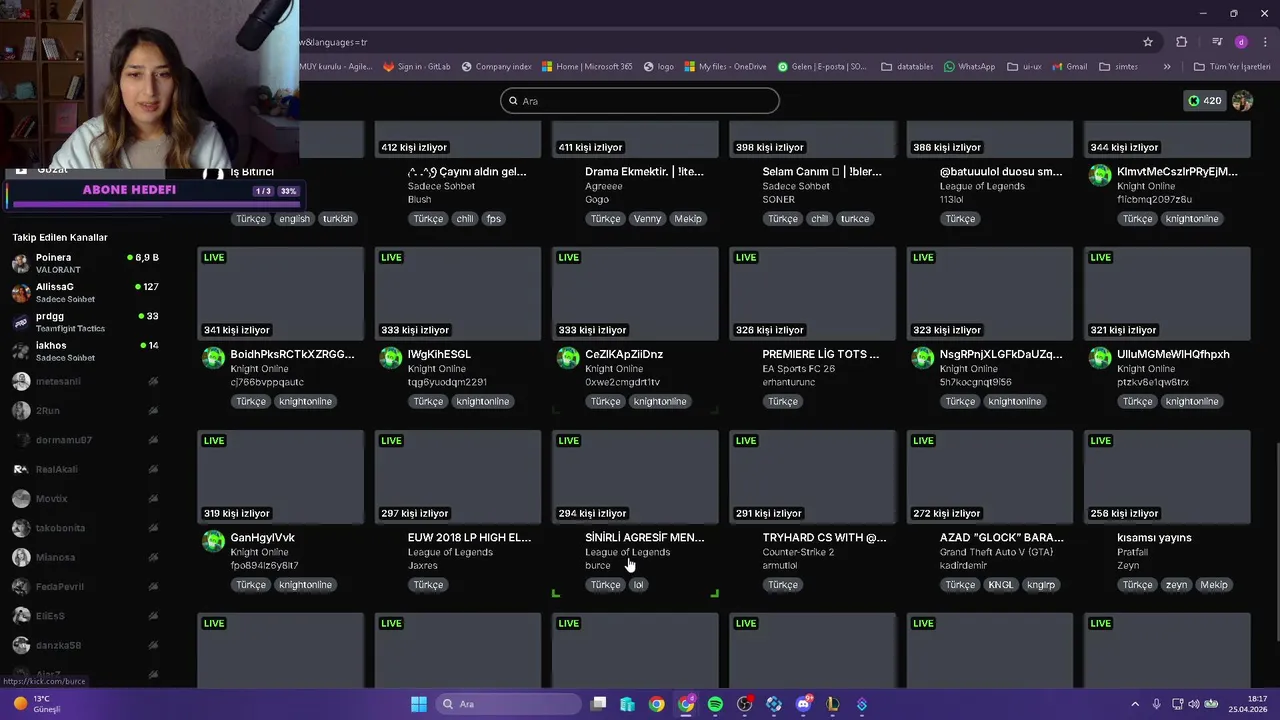Open followed channel iakhos
This screenshot has height=720, width=1280.
[85, 351]
